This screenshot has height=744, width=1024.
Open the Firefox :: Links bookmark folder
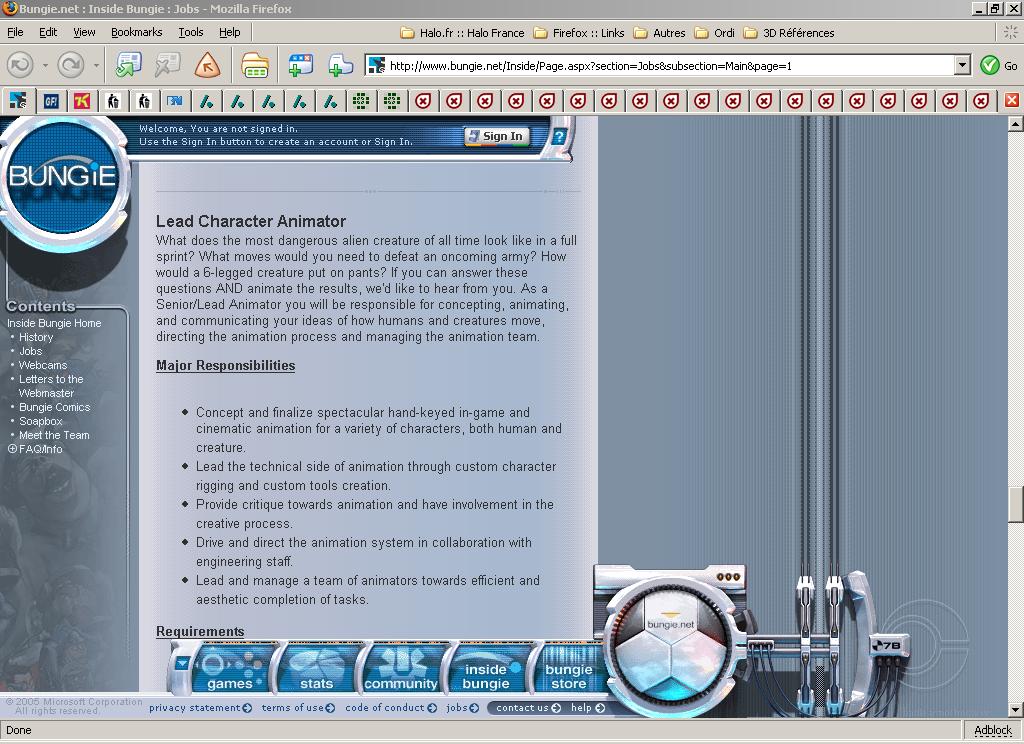(x=579, y=33)
